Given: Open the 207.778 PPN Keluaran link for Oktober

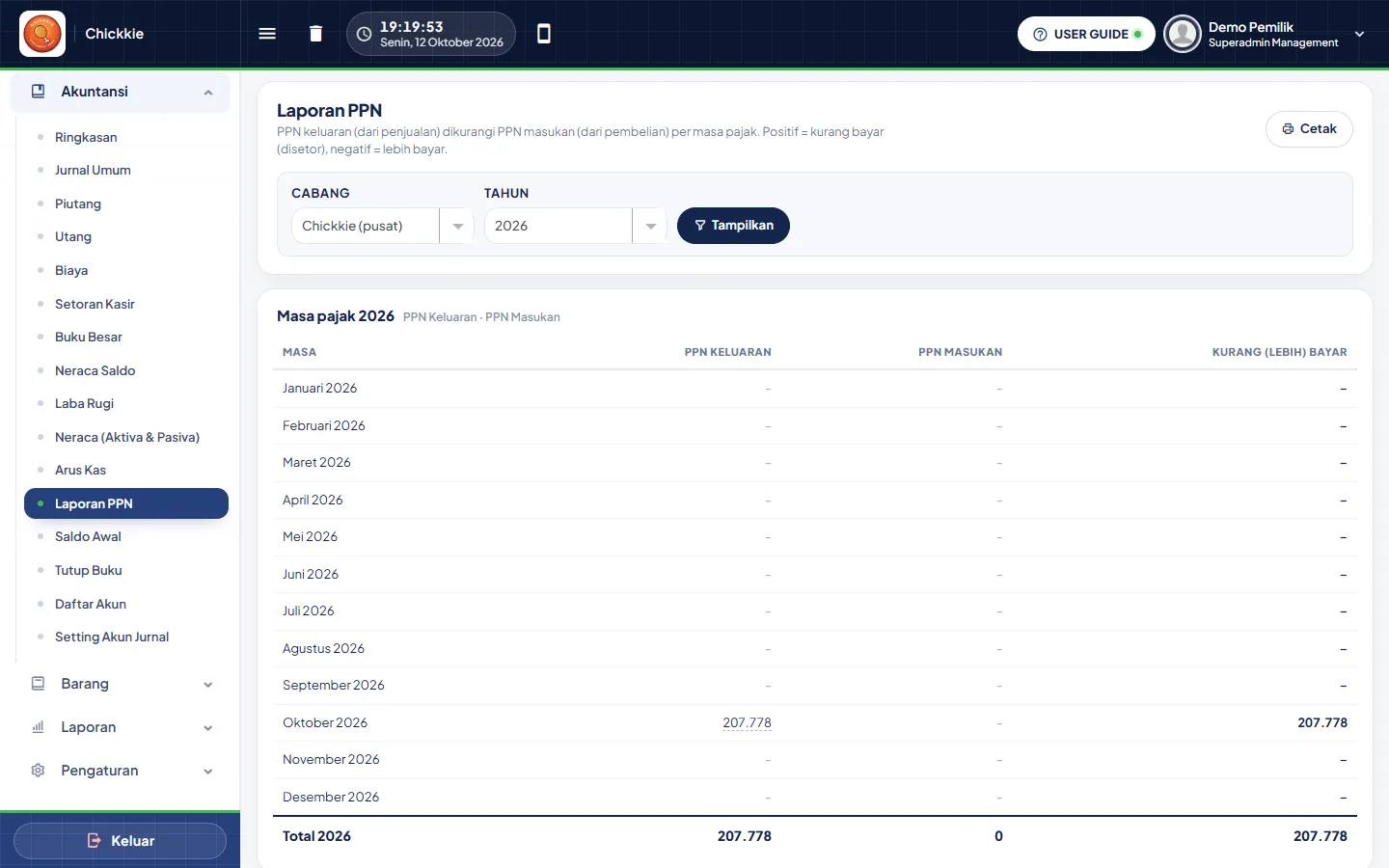Looking at the screenshot, I should [747, 722].
